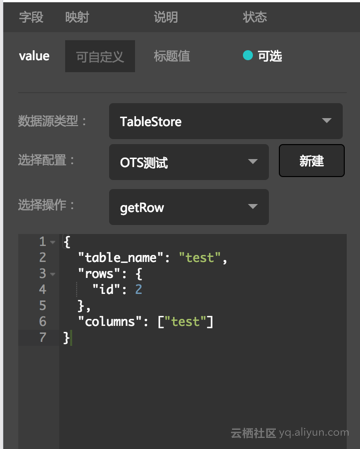Screen dimensions: 360x449
Task: Click the 说明 column header
Action: click(166, 17)
